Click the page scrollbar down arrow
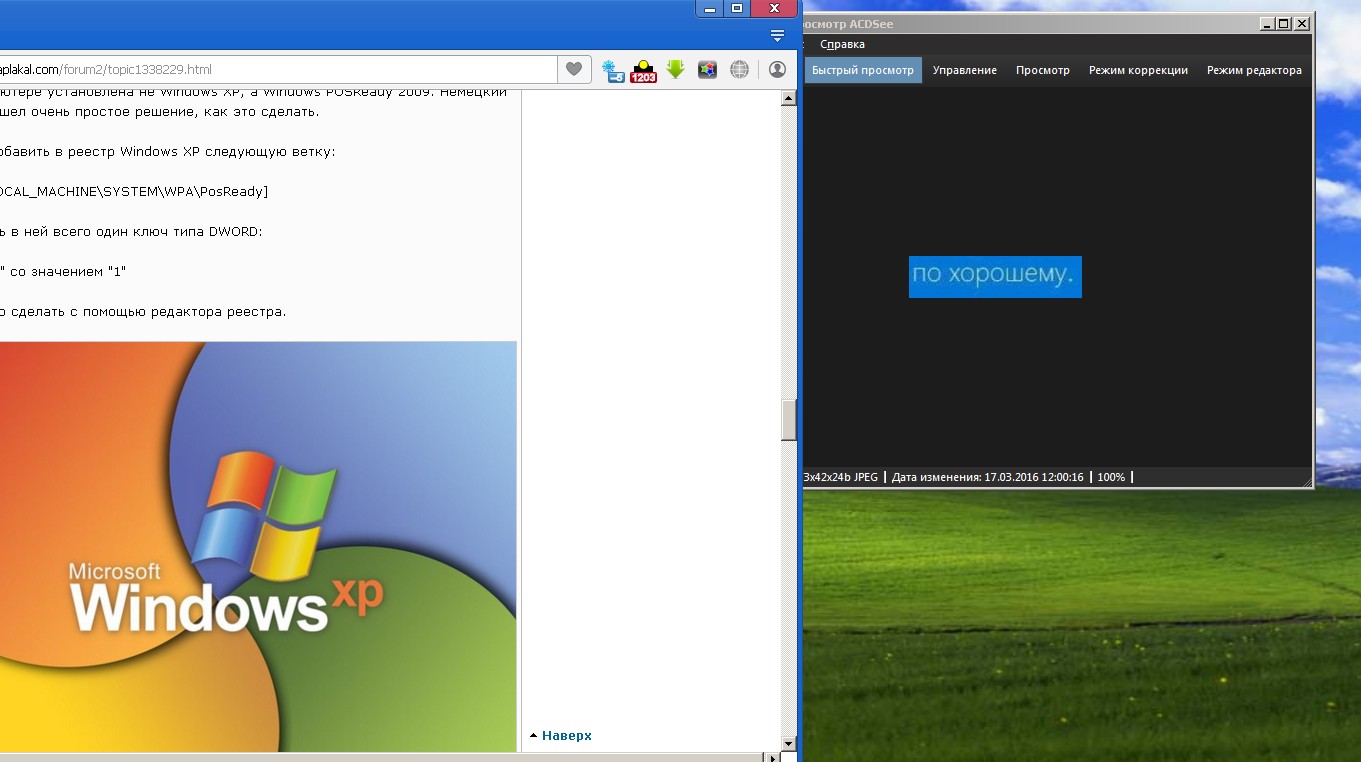This screenshot has height=762, width=1361. pos(789,743)
